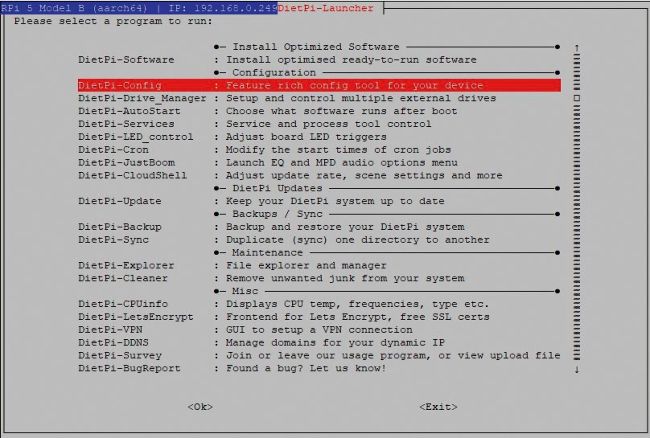Click 'Remove unwanted junk from your system'
Viewport: 650px width, 438px height.
pyautogui.click(x=345, y=278)
